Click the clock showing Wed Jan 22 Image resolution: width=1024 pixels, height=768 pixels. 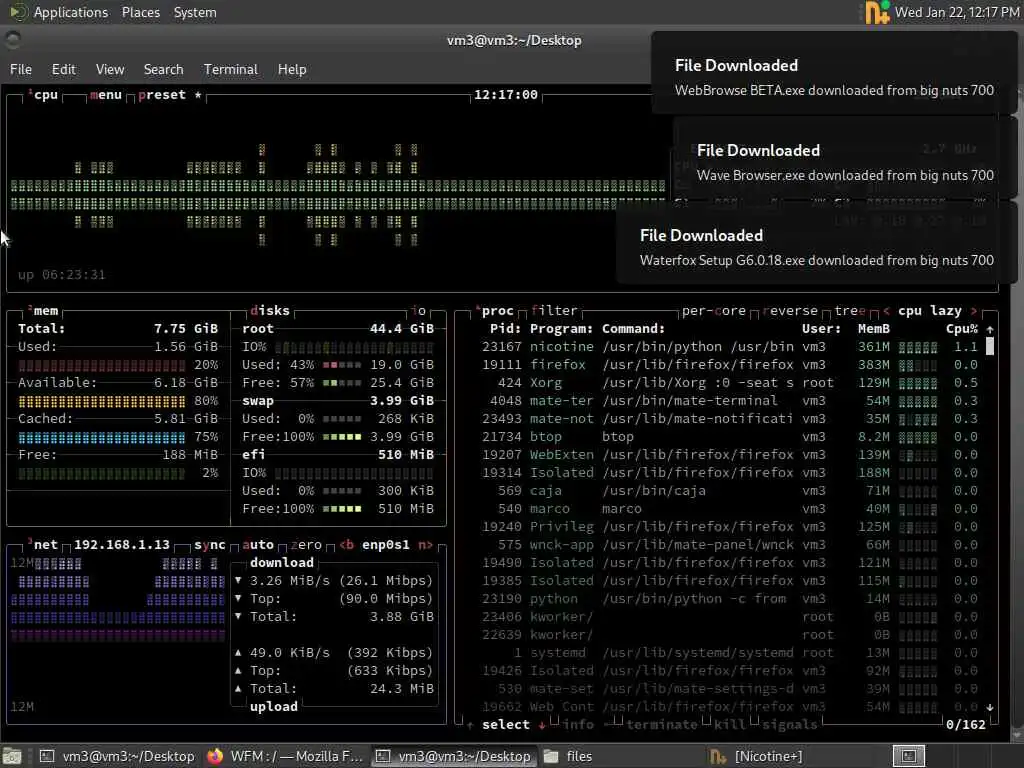pos(957,12)
